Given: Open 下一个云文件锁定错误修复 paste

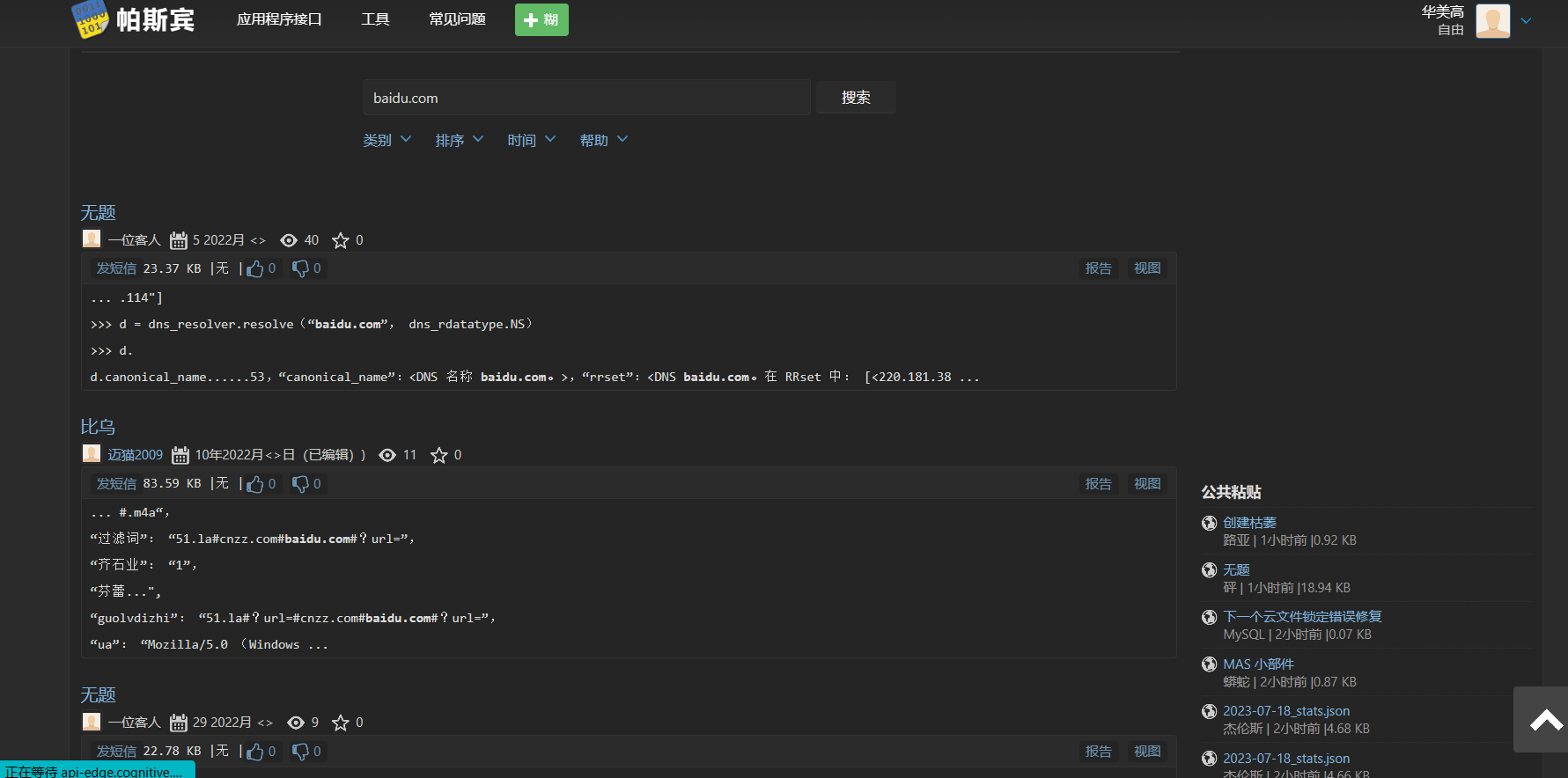Looking at the screenshot, I should tap(1302, 617).
